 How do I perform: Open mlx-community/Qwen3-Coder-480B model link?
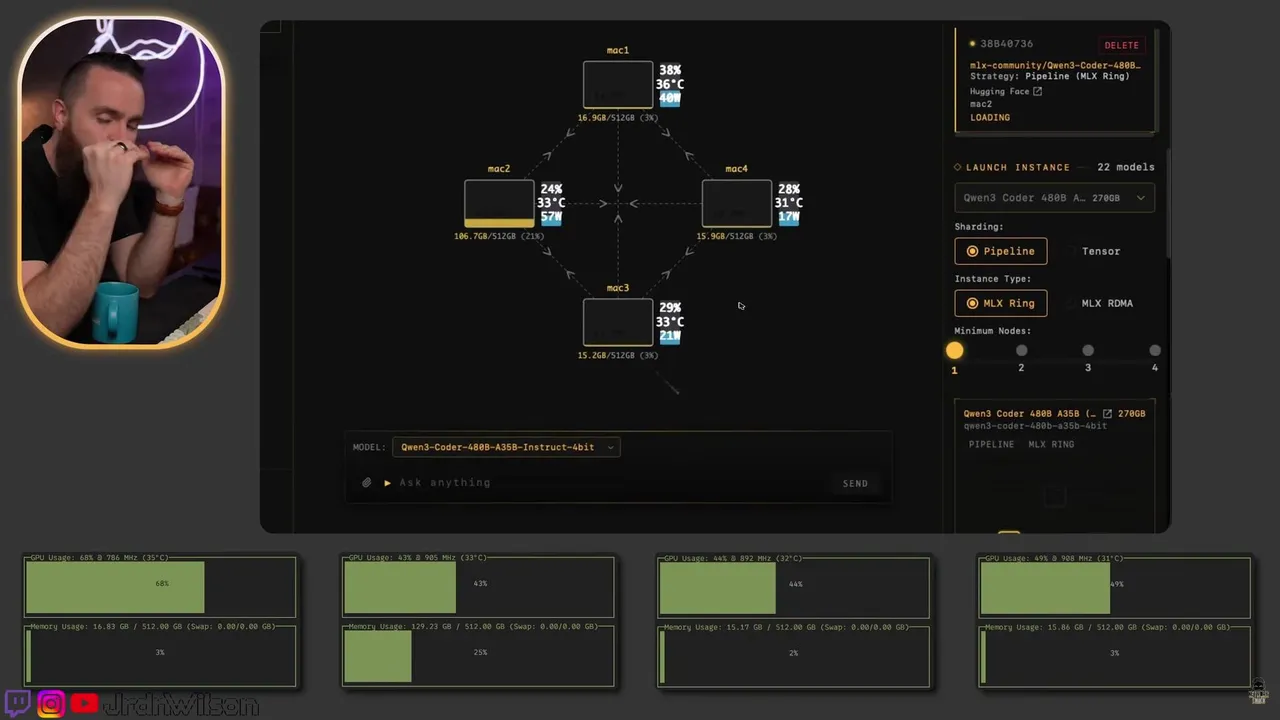(x=1055, y=65)
